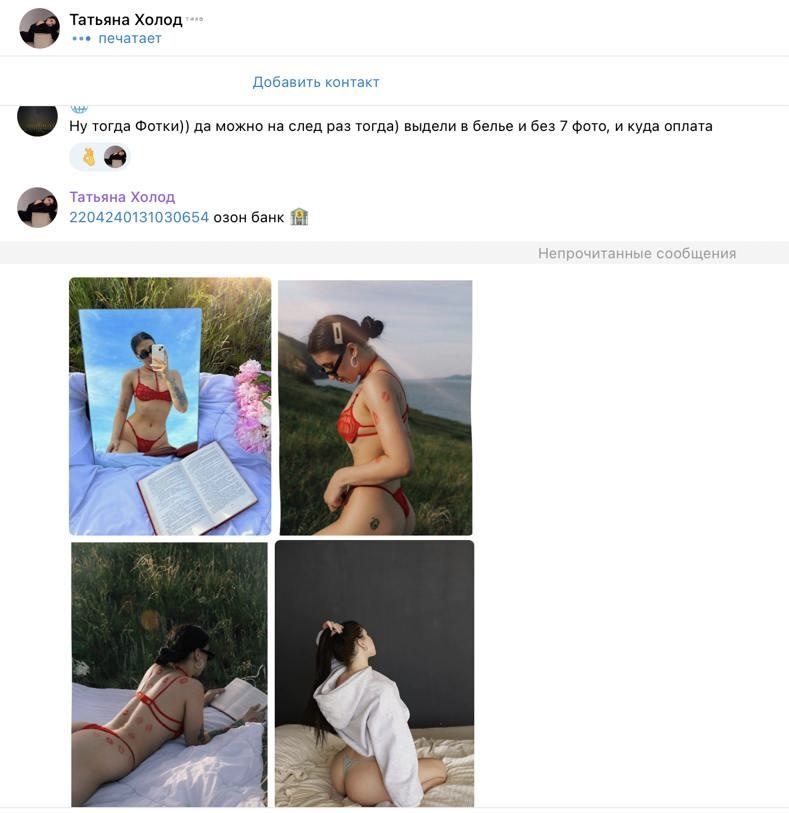Screen dimensions: 789x813
Task: Click the purple Татьяна Холод sender name
Action: pyautogui.click(x=122, y=197)
